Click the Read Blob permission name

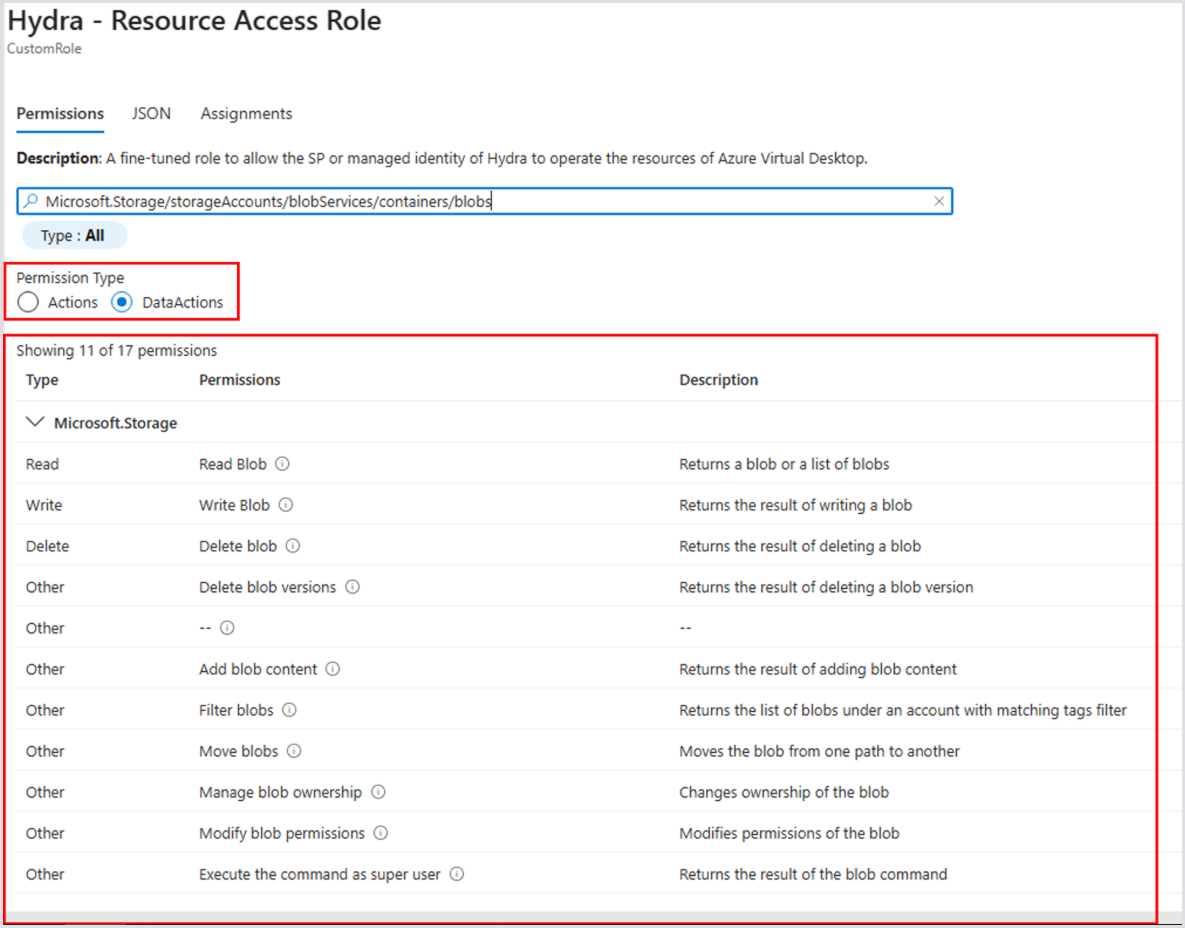(x=233, y=464)
